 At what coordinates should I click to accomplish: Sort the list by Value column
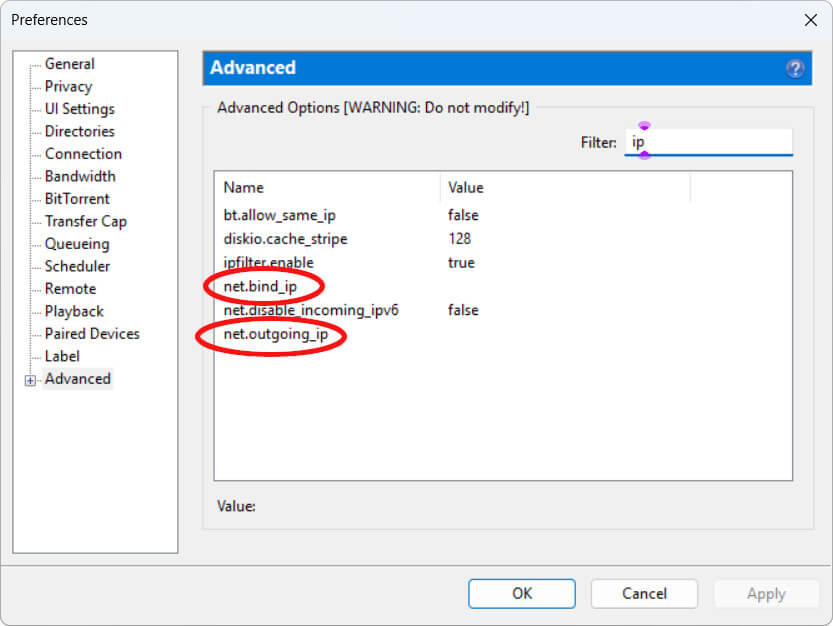(565, 188)
